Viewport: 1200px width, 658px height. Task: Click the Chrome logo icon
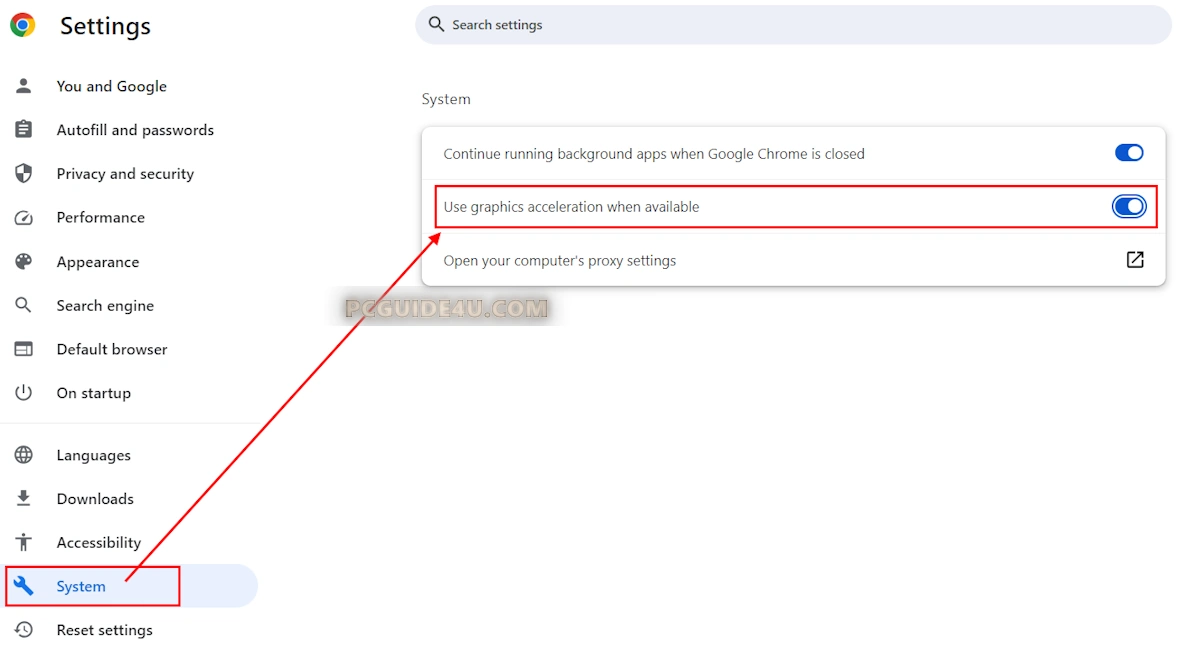(22, 25)
